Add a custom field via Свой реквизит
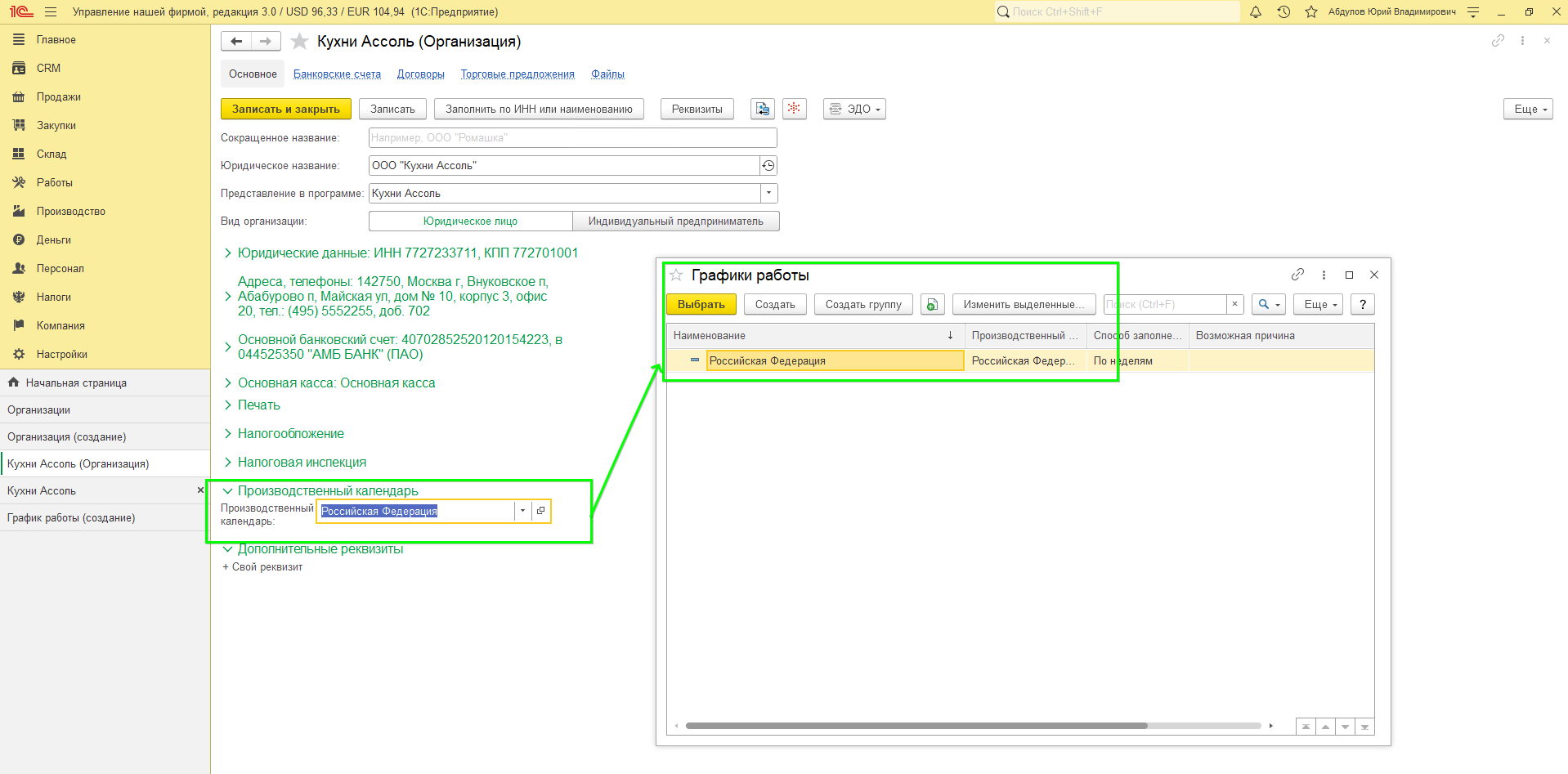 pos(262,567)
